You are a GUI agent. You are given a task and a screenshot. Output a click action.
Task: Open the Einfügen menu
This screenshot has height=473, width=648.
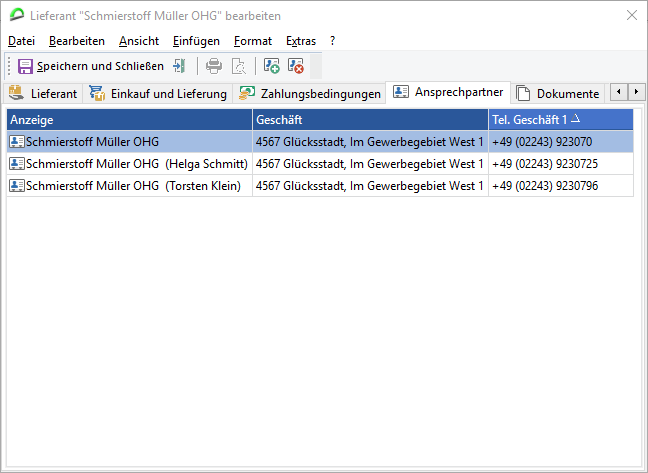coord(196,41)
